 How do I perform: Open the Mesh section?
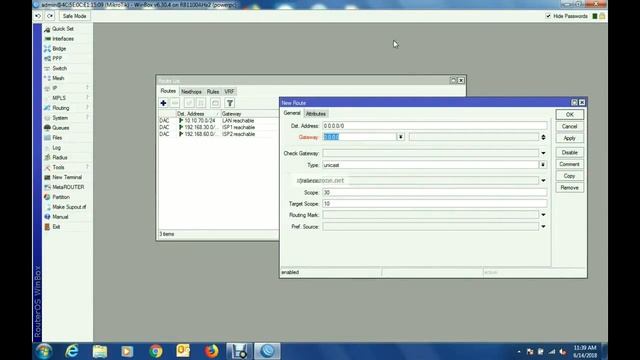[58, 78]
